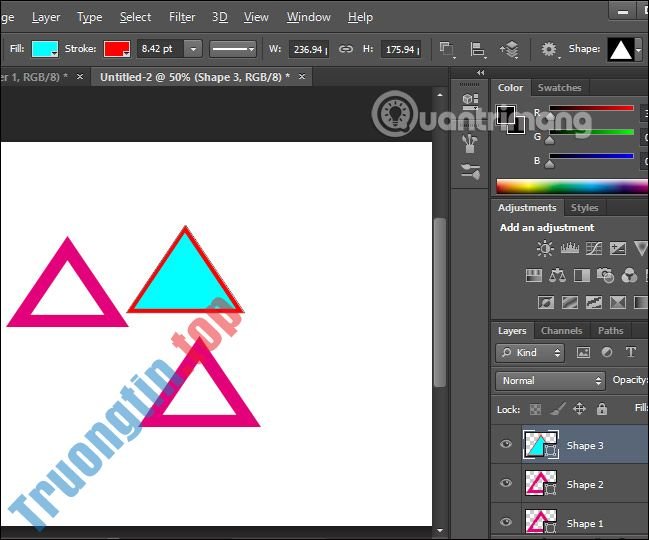Image resolution: width=649 pixels, height=540 pixels.
Task: Filter layers by adjustment layer icon
Action: [607, 353]
